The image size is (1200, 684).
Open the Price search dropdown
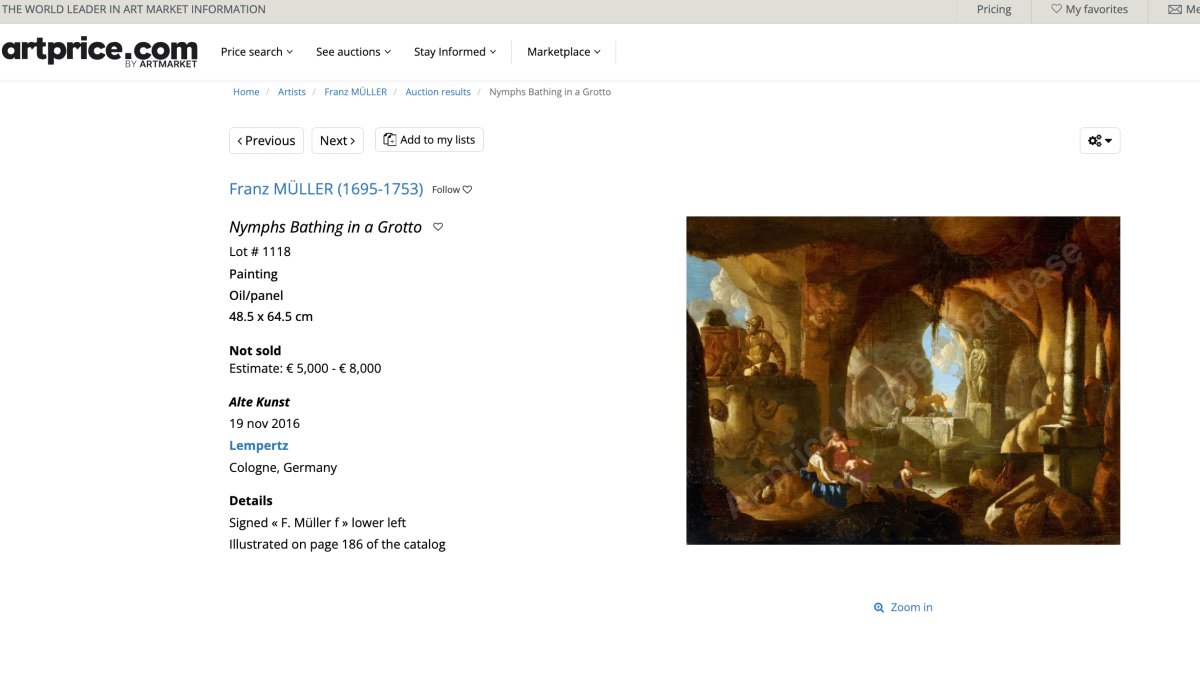pos(256,51)
